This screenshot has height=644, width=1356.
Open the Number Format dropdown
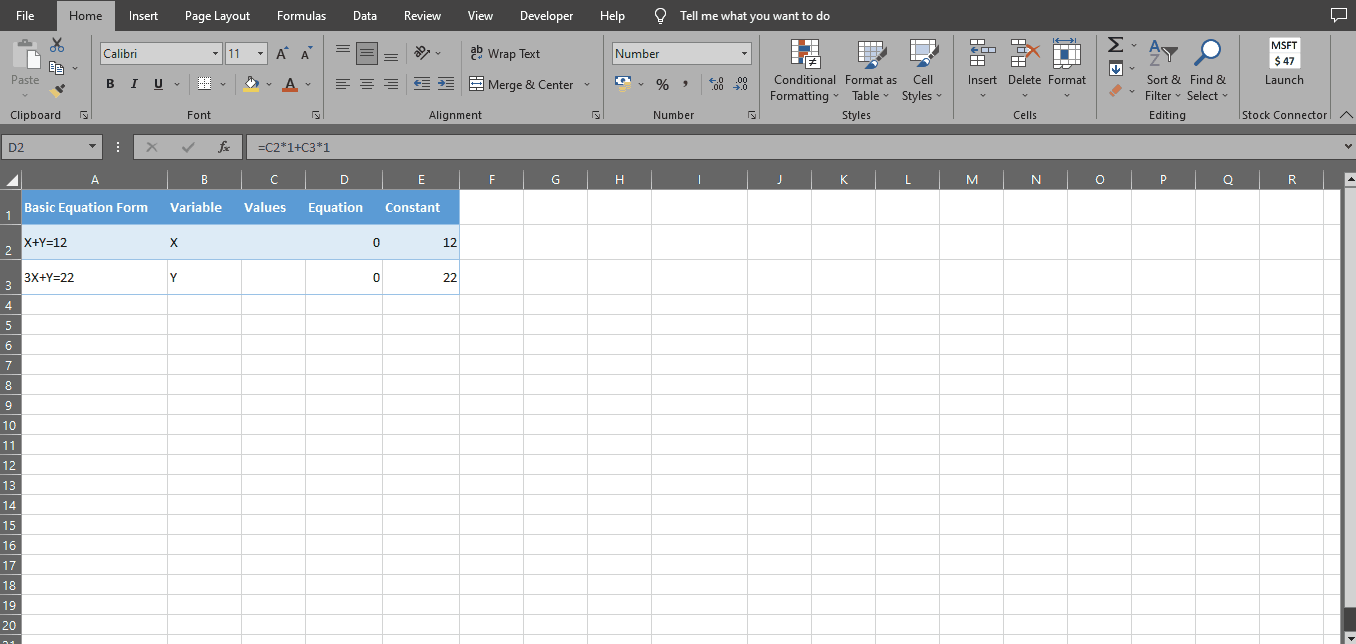(681, 52)
